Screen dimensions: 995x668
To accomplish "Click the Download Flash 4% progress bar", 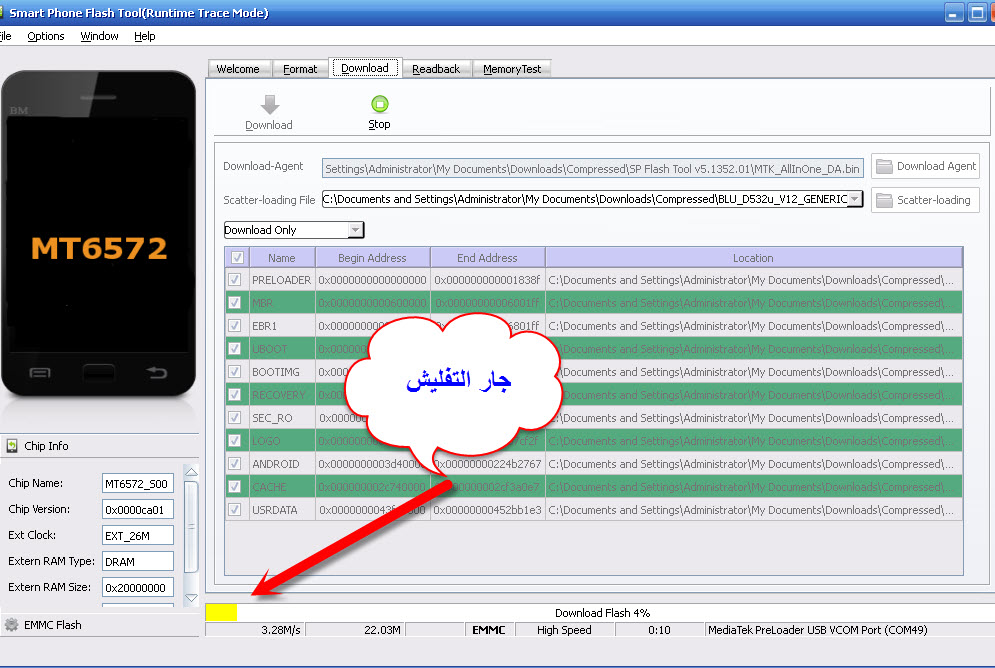I will click(600, 613).
